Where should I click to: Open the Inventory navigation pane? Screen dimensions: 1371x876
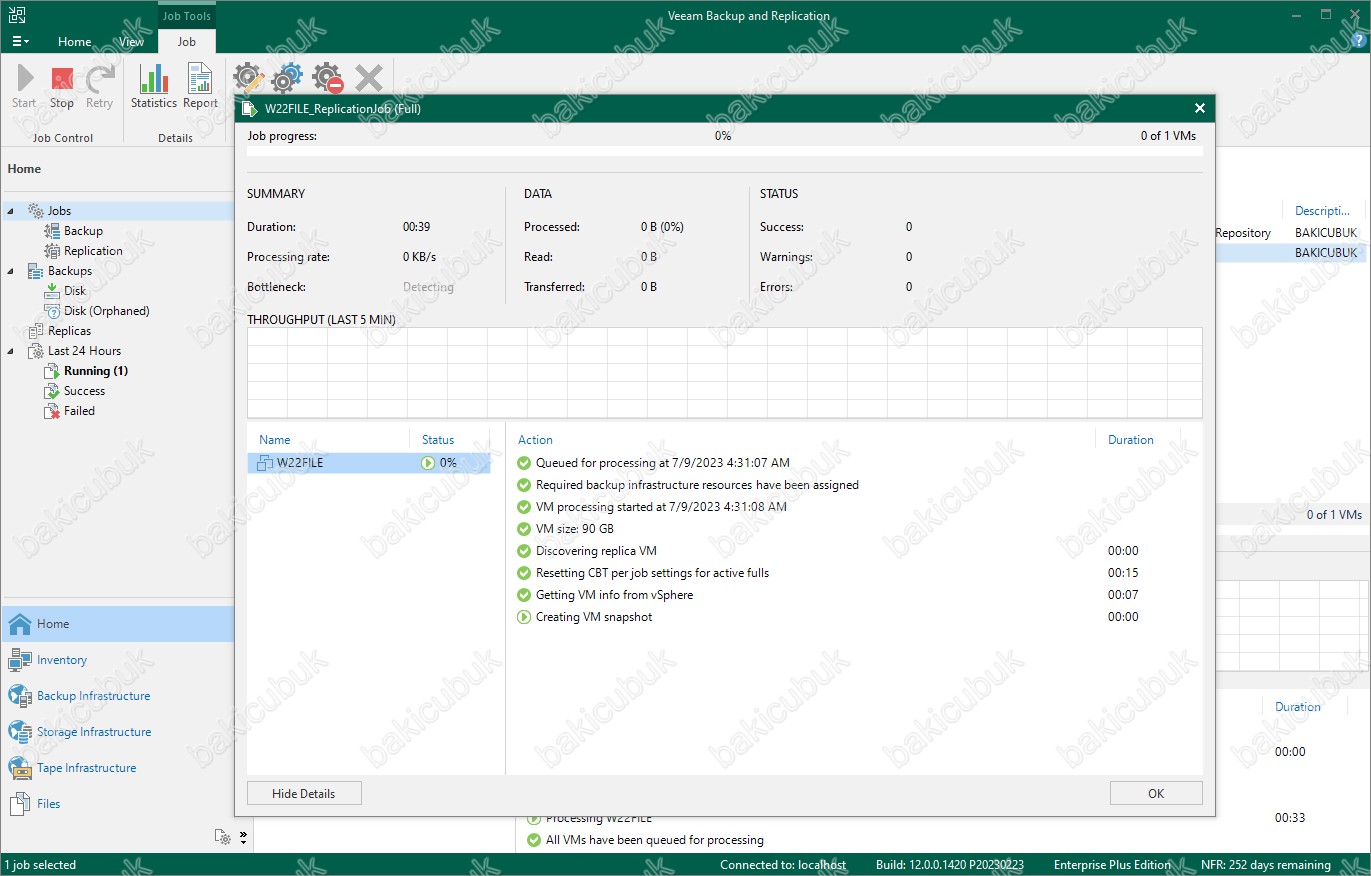(x=118, y=660)
